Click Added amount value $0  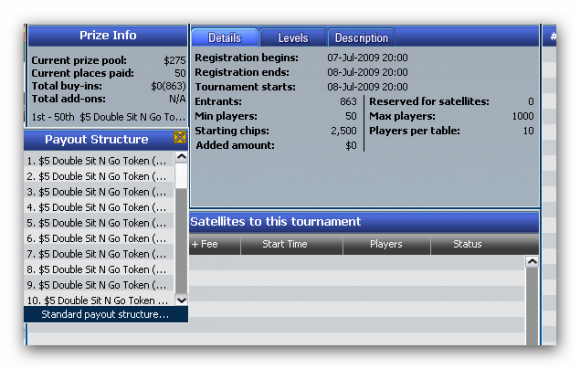pos(351,145)
